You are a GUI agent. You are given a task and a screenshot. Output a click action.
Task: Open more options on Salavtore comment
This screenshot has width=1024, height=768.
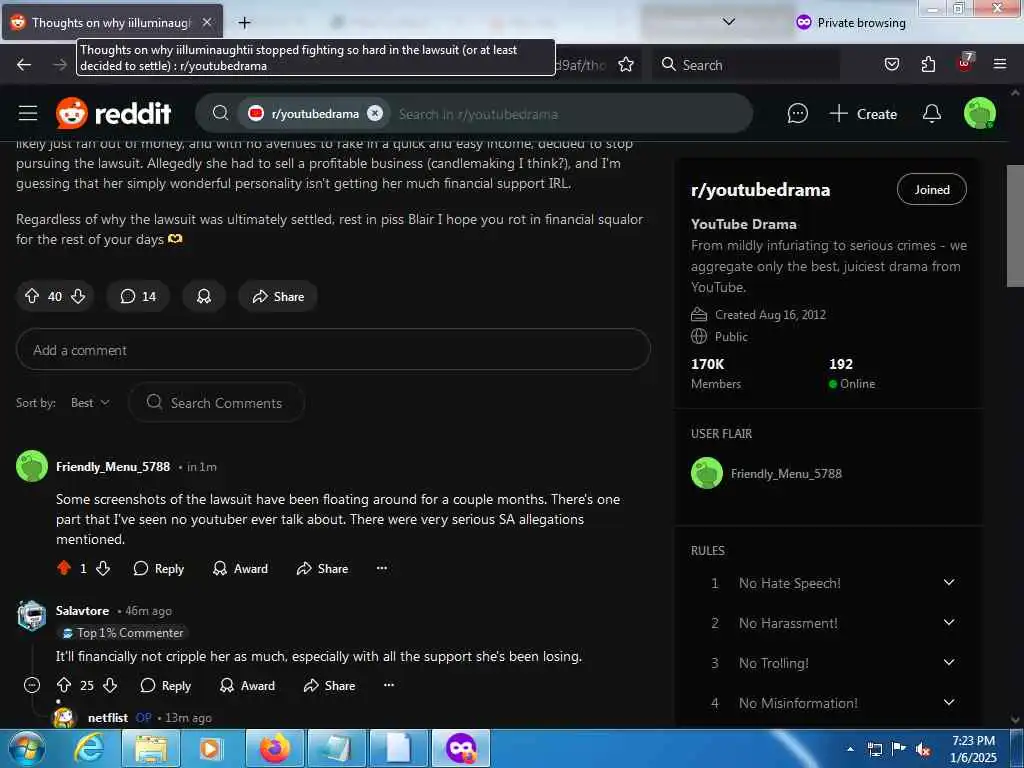tap(389, 685)
